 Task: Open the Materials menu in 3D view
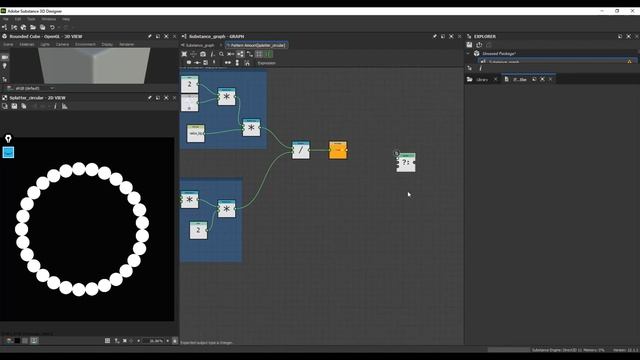pyautogui.click(x=27, y=44)
